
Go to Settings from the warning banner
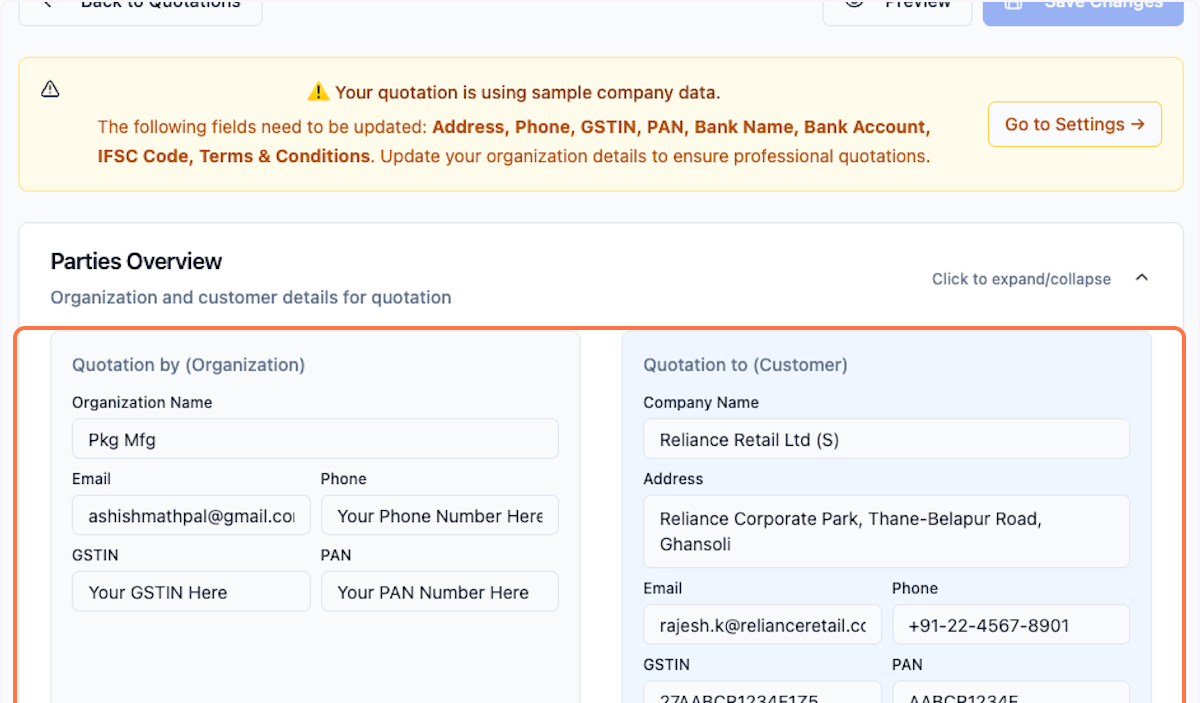[1074, 124]
